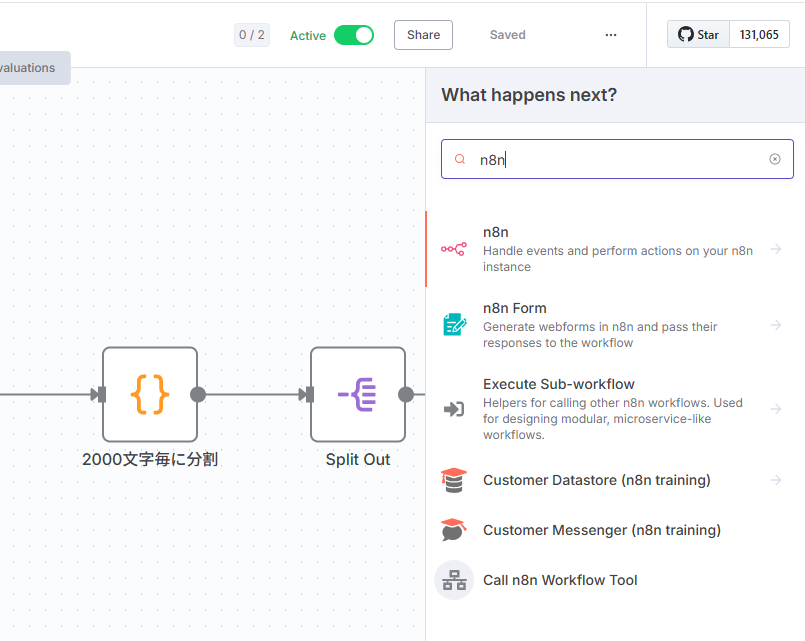Click 'Handle events and perform actions' description
Screen dimensions: 805x641
tap(618, 259)
